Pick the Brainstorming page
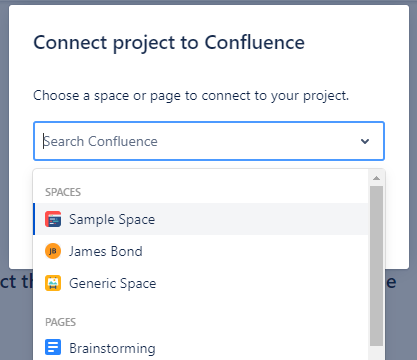Screen dimensions: 417x360 click(201, 347)
